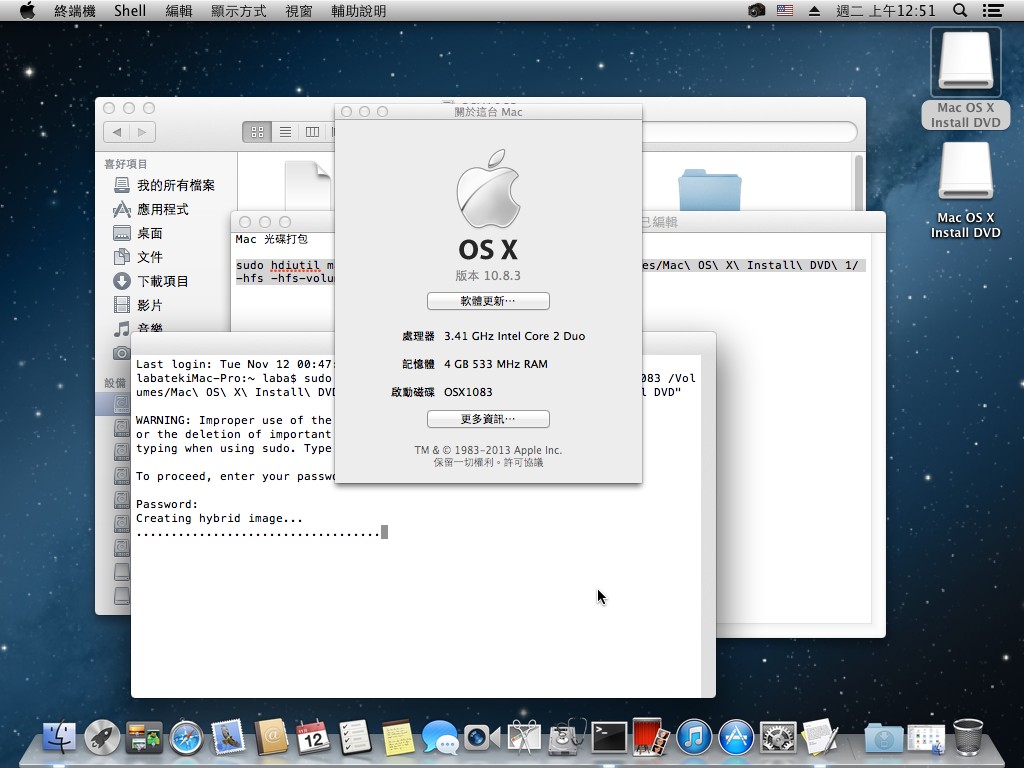Open the 輔助說明 menu
The height and width of the screenshot is (768, 1024).
(x=359, y=10)
